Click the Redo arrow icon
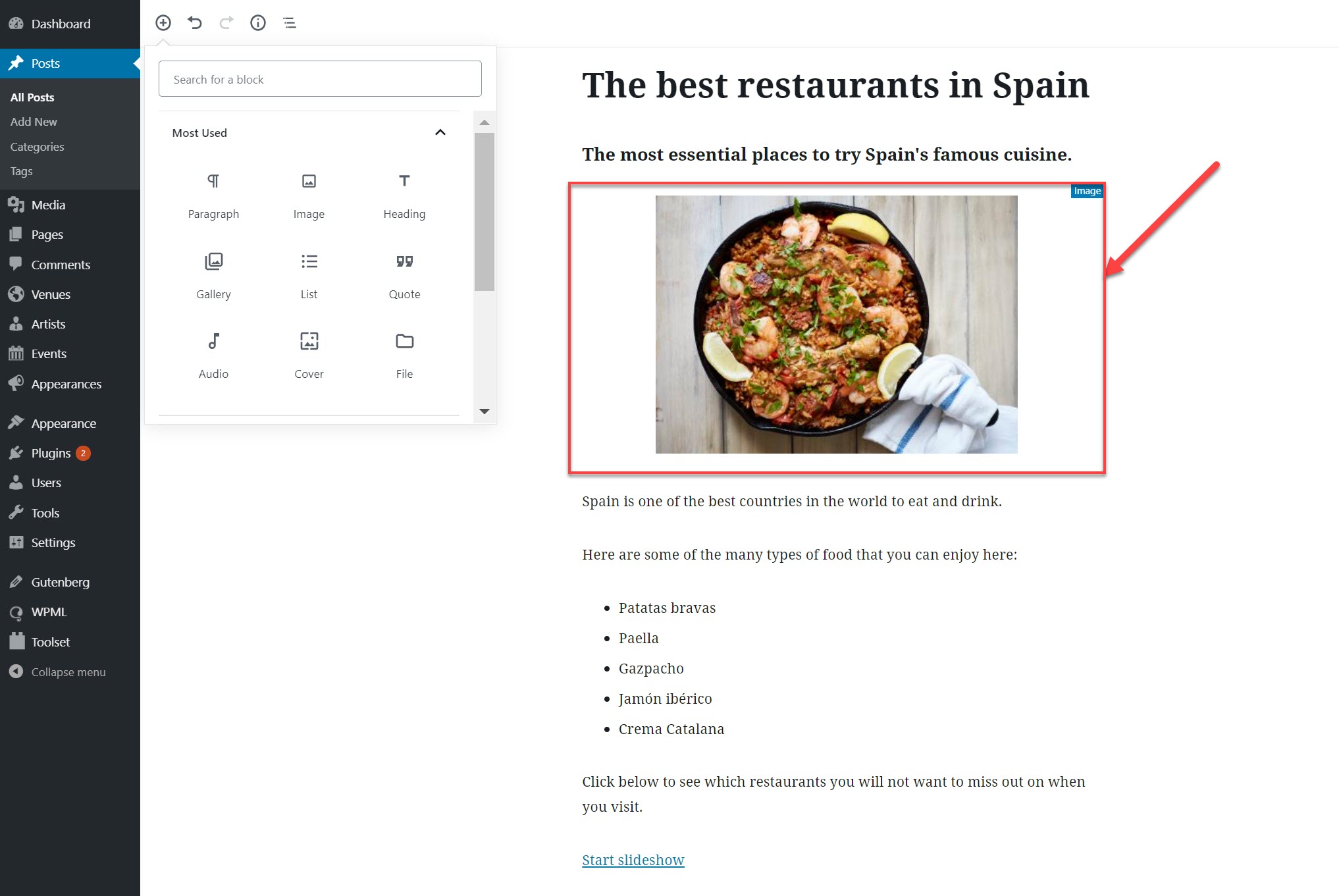Screen dimensions: 1339x896 pyautogui.click(x=226, y=23)
